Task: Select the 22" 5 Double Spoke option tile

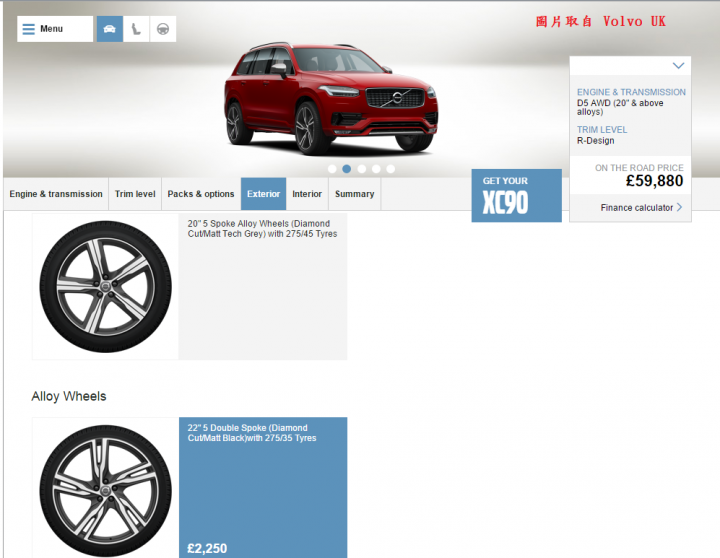Action: tap(263, 488)
